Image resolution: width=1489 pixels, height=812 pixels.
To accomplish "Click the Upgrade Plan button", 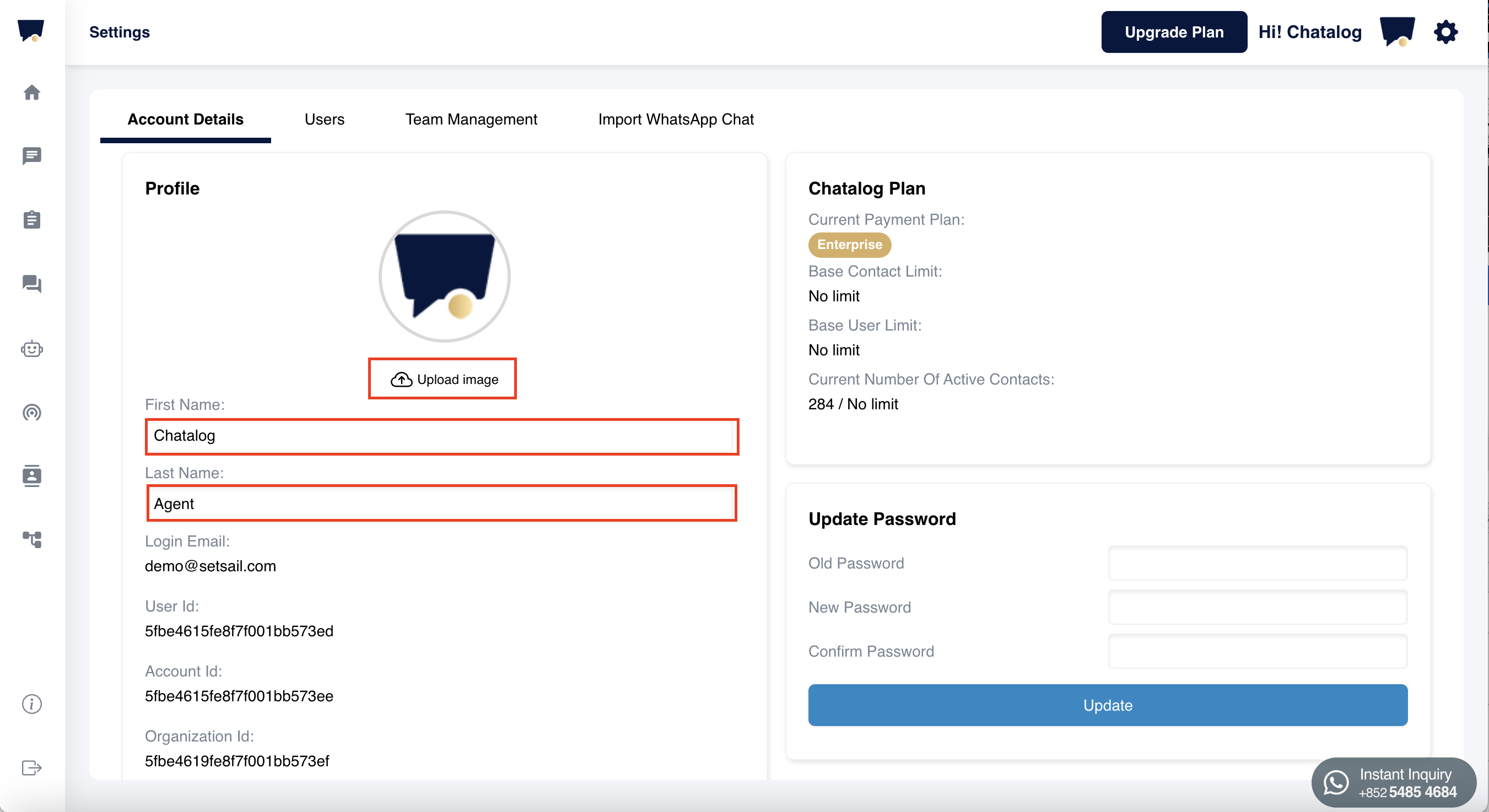I will coord(1173,32).
